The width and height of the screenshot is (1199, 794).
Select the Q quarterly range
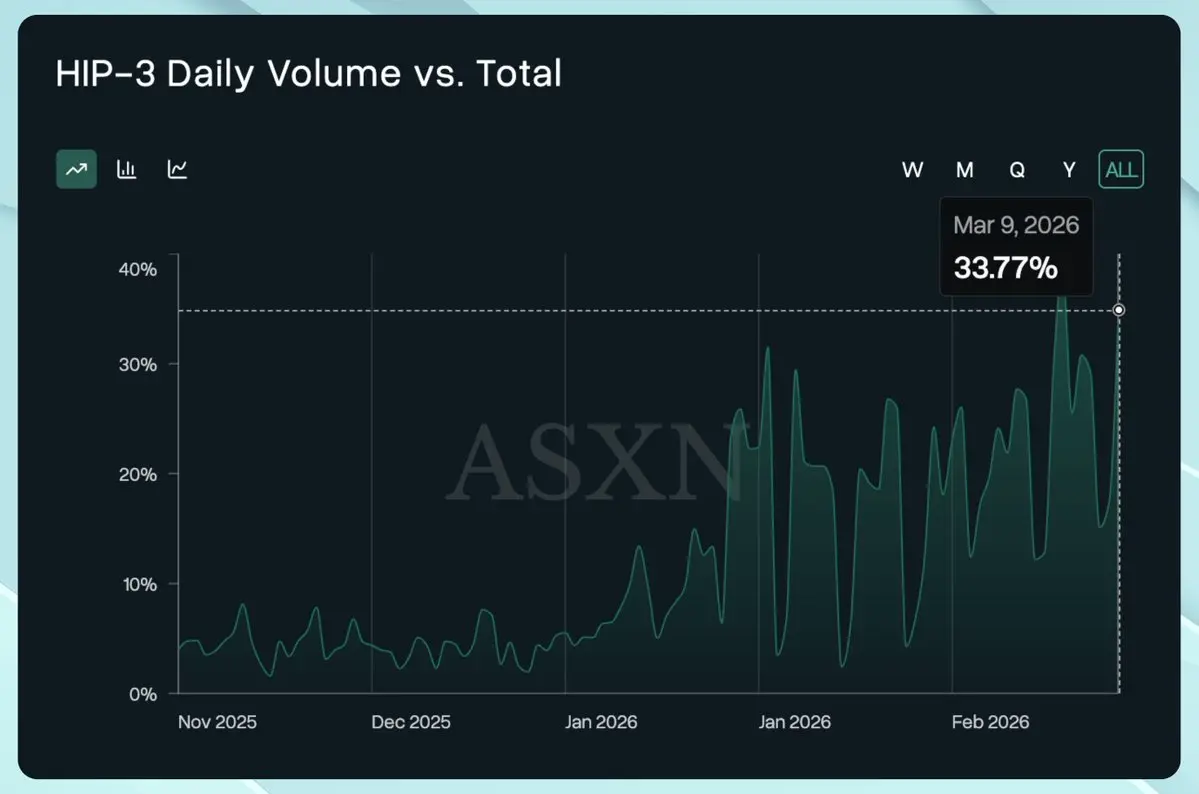1017,170
